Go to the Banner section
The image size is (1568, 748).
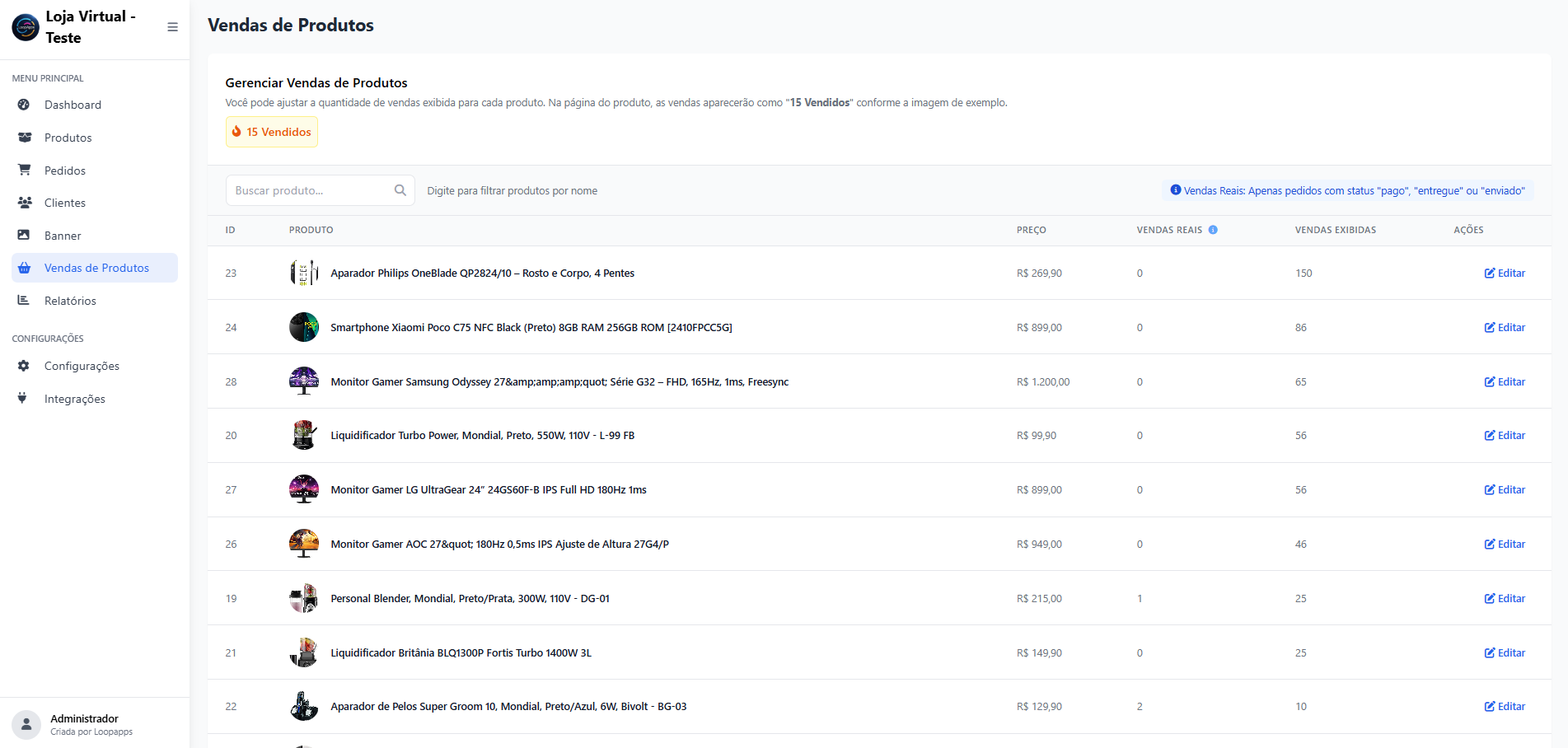63,236
